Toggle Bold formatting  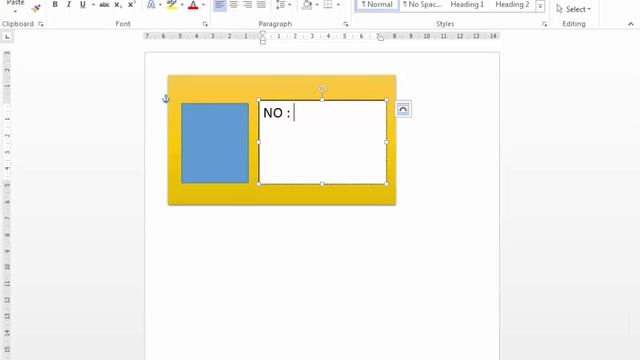(x=55, y=4)
